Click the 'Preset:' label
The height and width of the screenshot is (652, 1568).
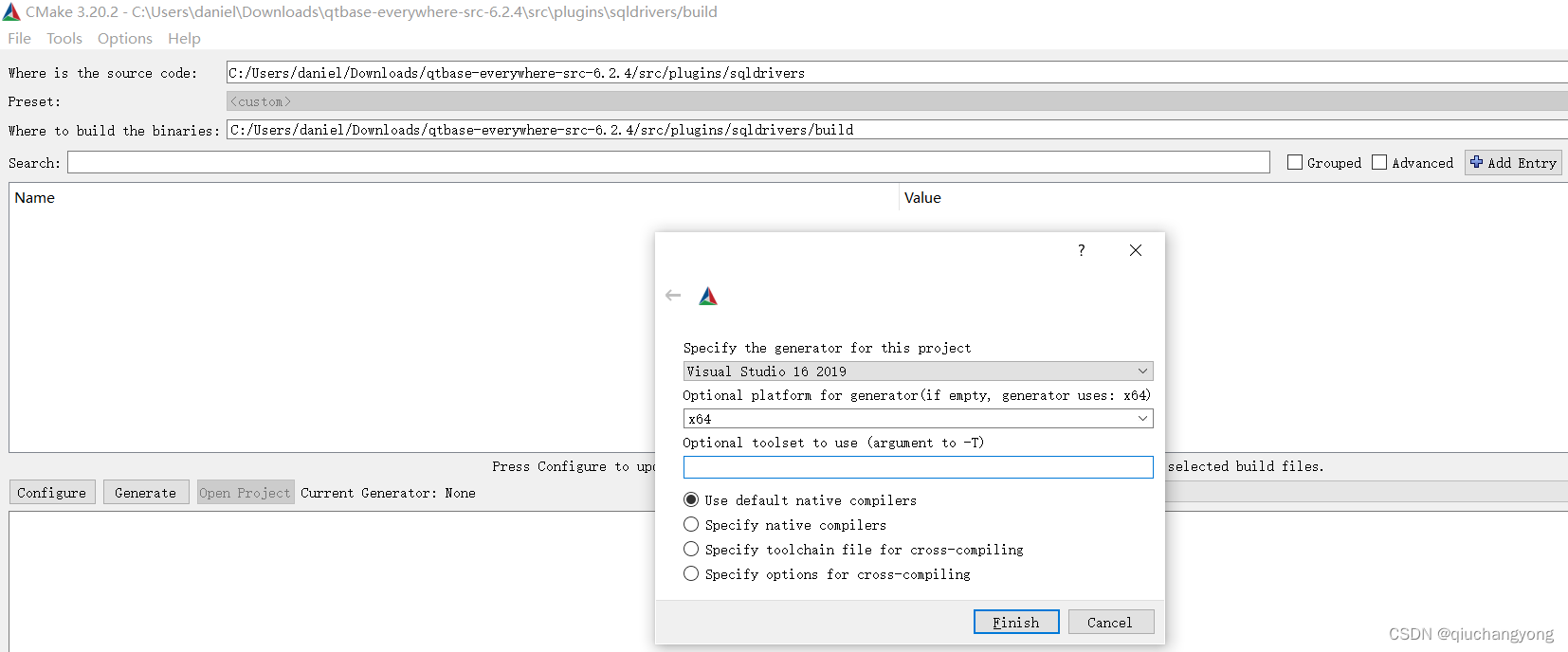pos(34,101)
